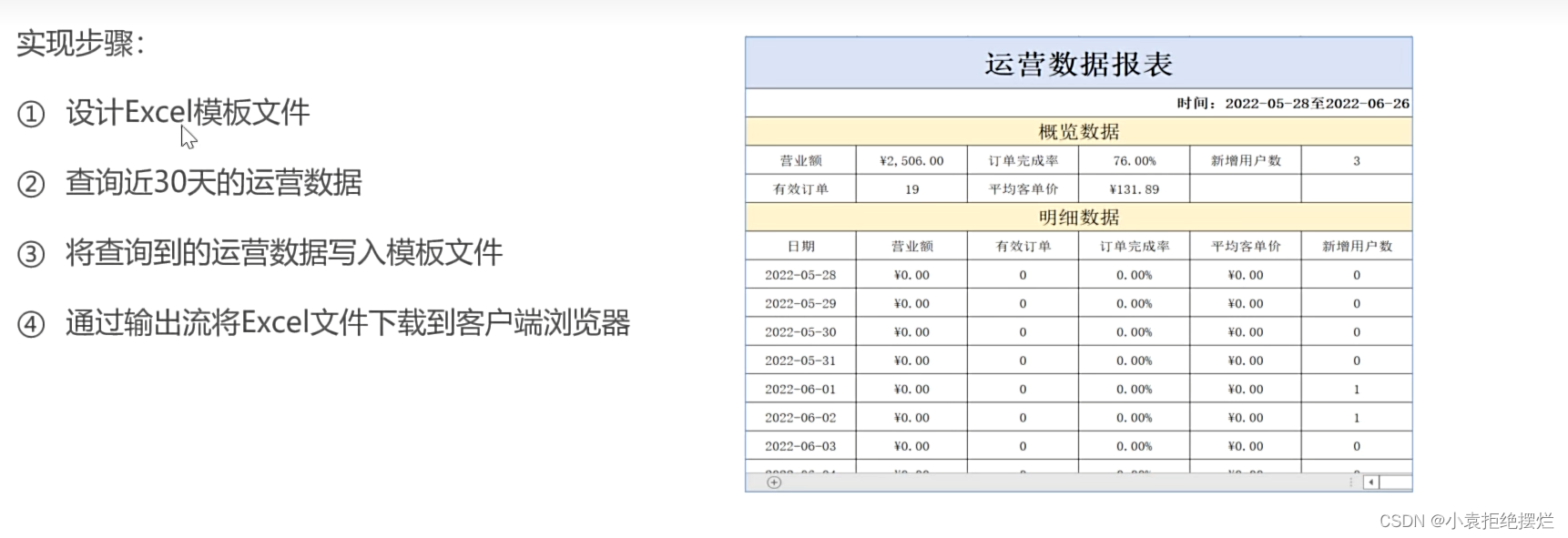Click the horizontal scrollbar left arrow
The height and width of the screenshot is (538, 1568).
click(x=1370, y=482)
